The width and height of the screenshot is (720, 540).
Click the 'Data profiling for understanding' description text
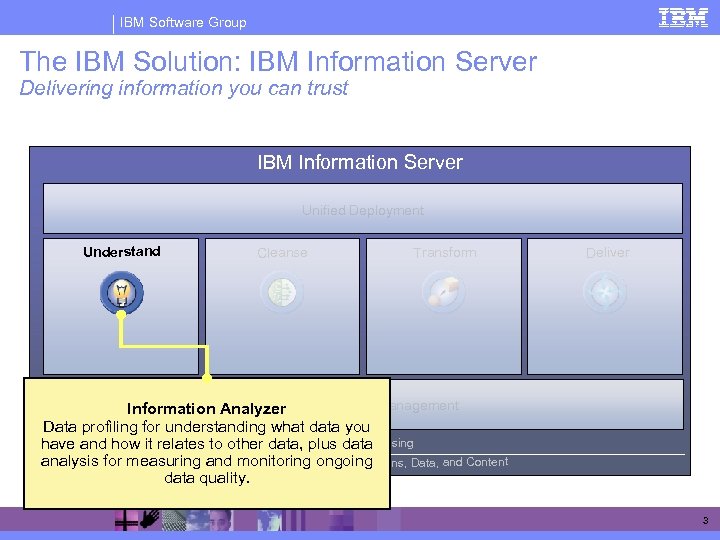point(207,452)
